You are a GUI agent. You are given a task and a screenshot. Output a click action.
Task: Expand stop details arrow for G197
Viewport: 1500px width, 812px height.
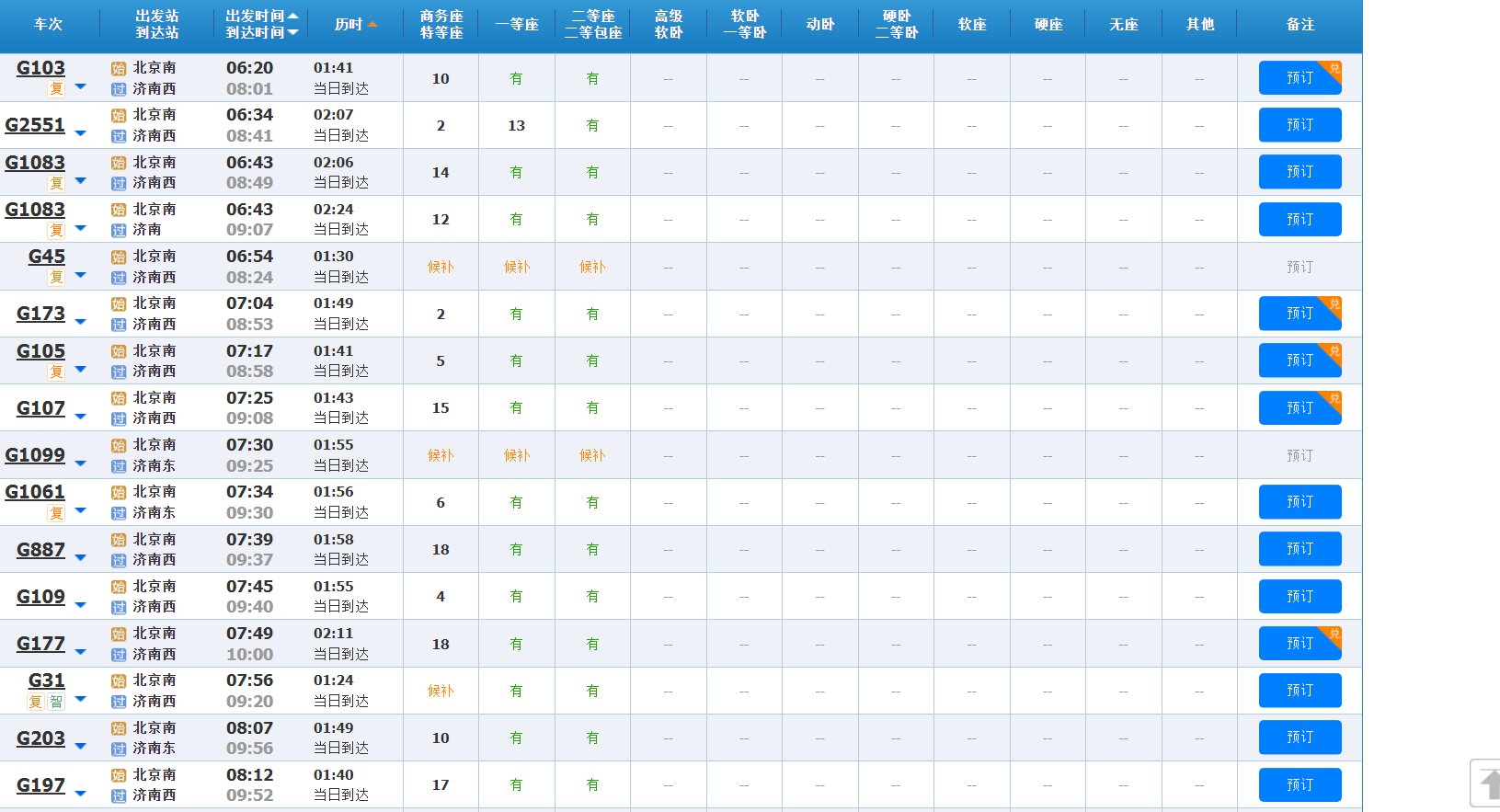80,794
